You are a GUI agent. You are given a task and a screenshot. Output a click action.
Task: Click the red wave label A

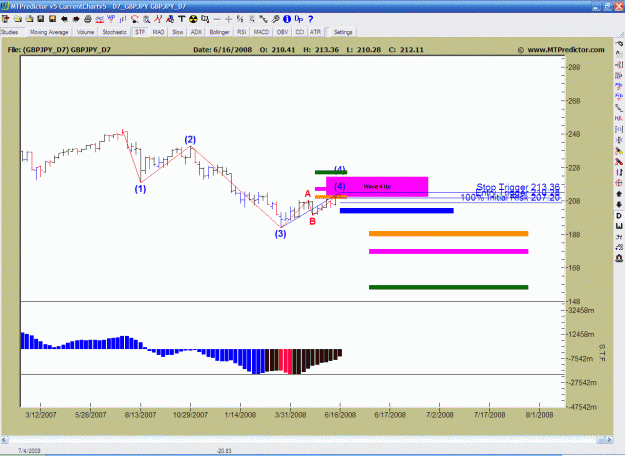[307, 194]
